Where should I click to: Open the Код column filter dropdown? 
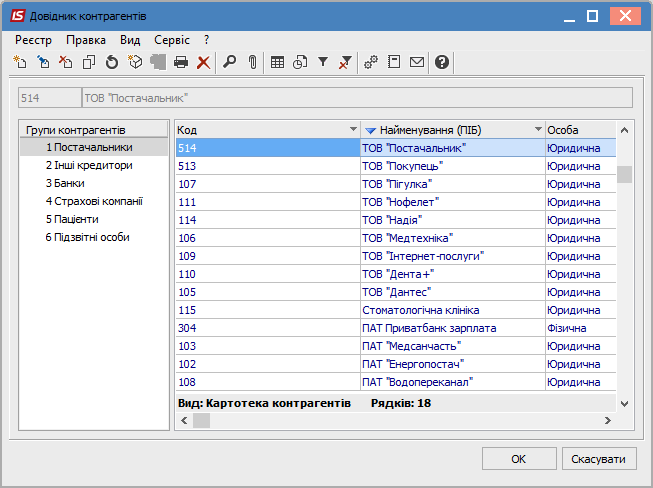click(x=353, y=129)
